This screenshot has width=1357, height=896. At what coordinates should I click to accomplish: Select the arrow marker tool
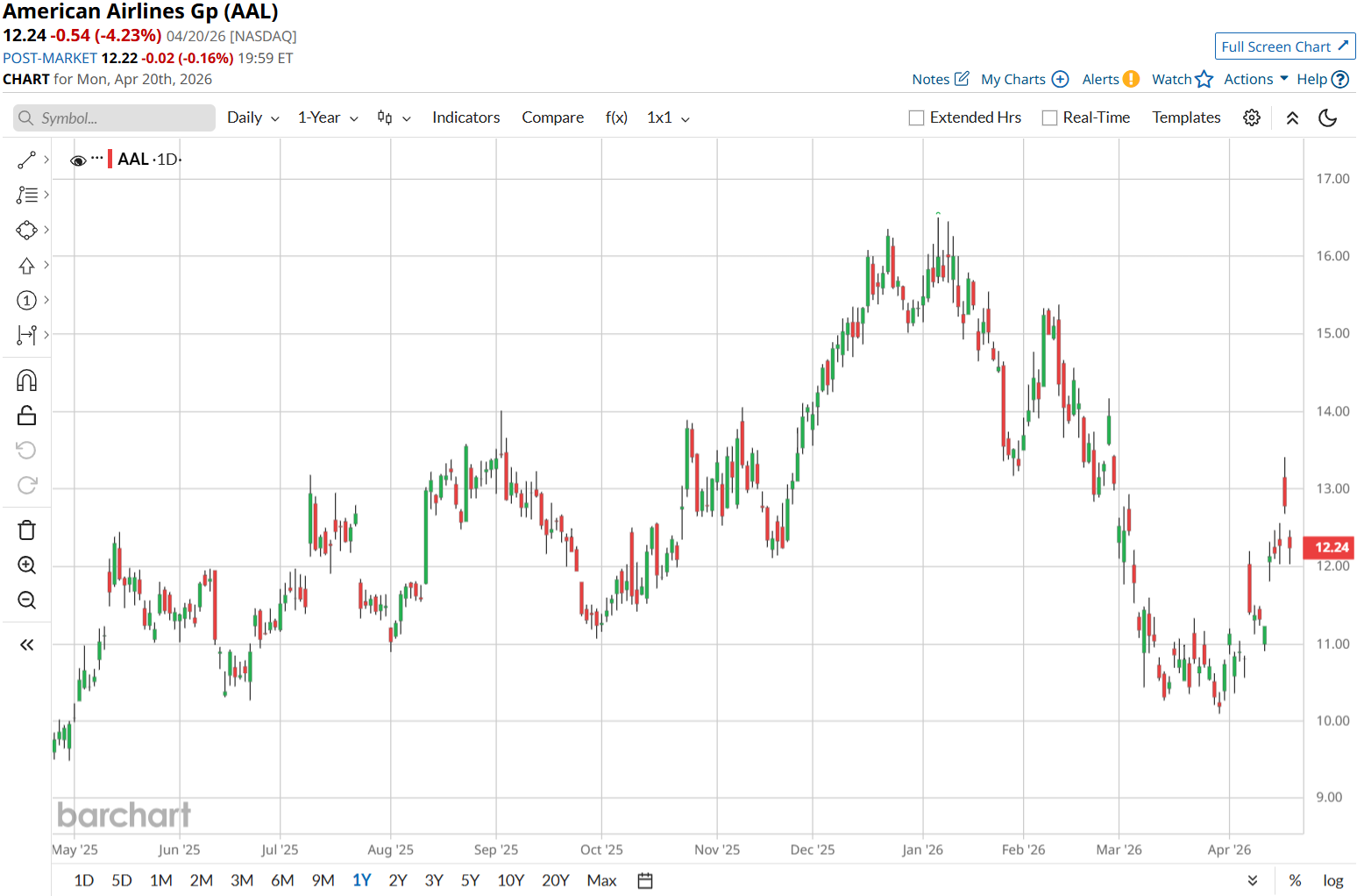pos(26,265)
